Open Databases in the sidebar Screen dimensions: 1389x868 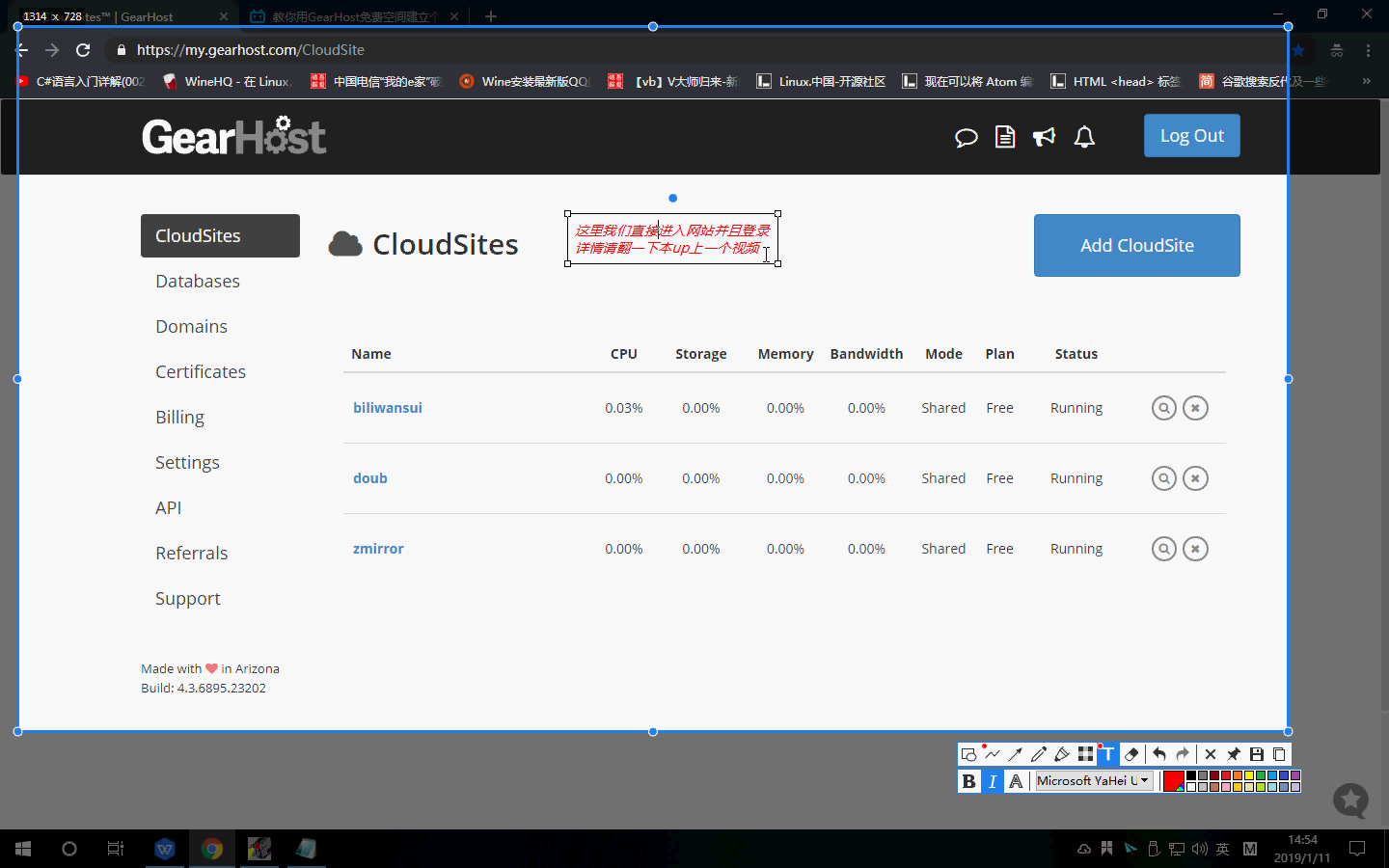tap(198, 281)
